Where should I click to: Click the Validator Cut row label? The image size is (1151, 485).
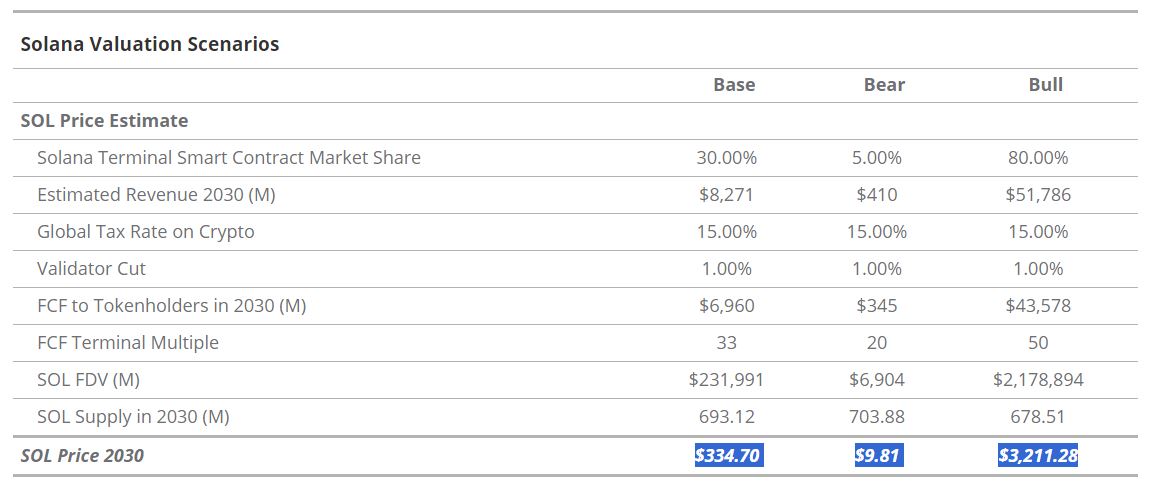pyautogui.click(x=91, y=269)
